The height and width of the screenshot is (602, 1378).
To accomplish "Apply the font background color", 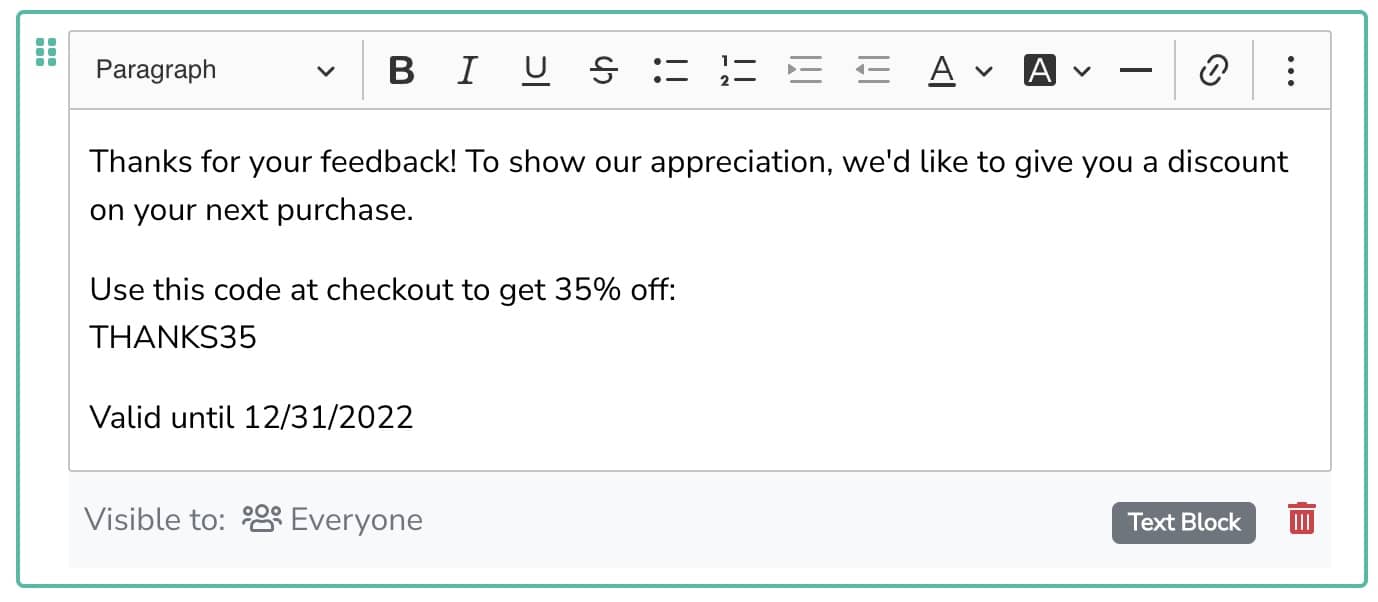I will (1040, 71).
